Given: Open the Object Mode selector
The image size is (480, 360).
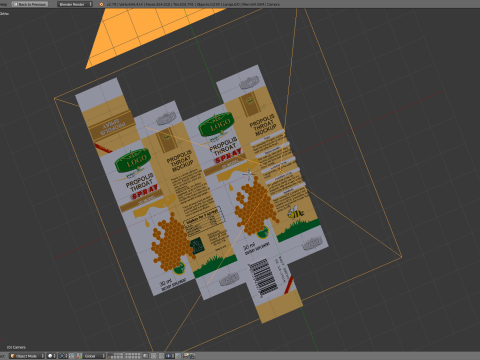Looking at the screenshot, I should (27, 356).
